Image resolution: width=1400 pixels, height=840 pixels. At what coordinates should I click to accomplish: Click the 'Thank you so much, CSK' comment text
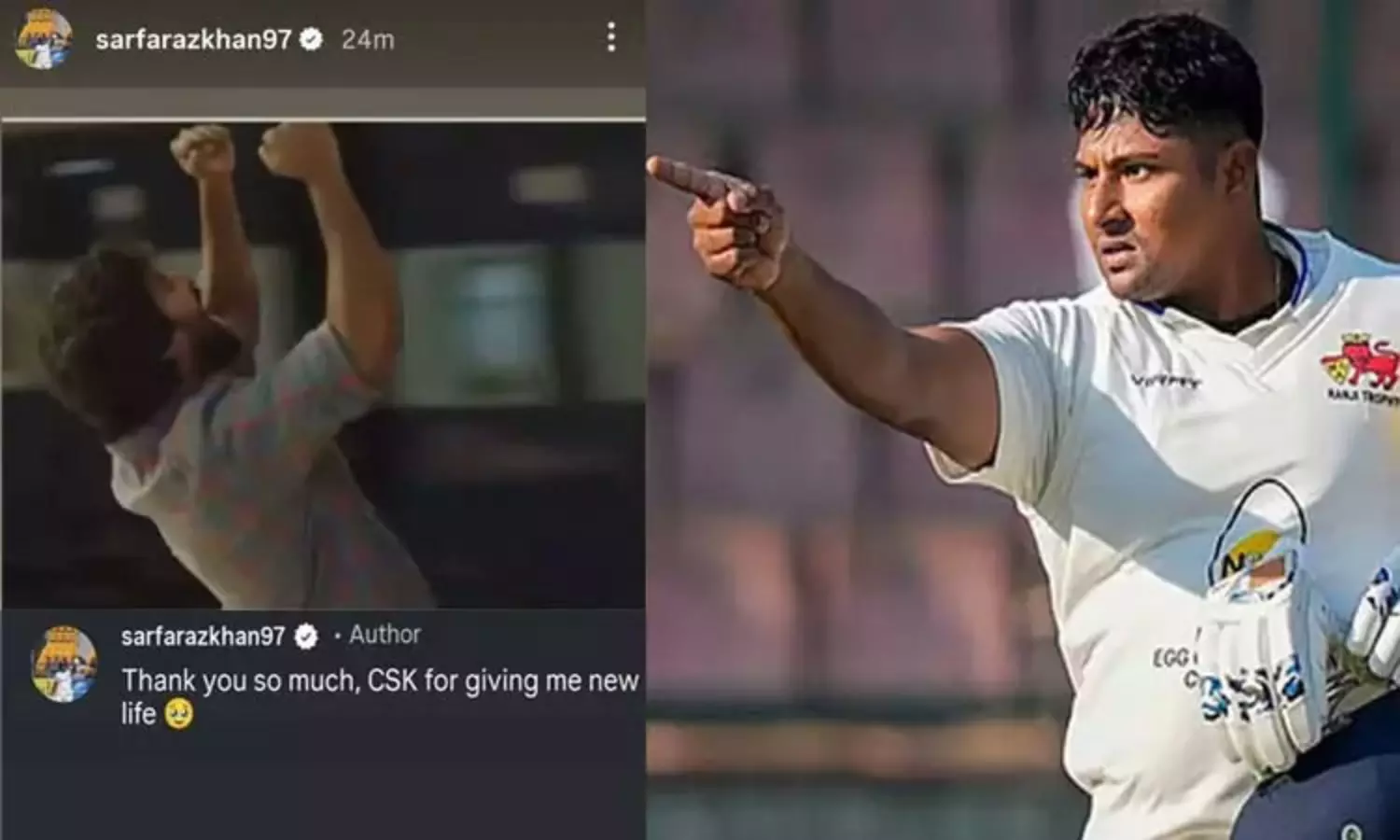click(380, 696)
